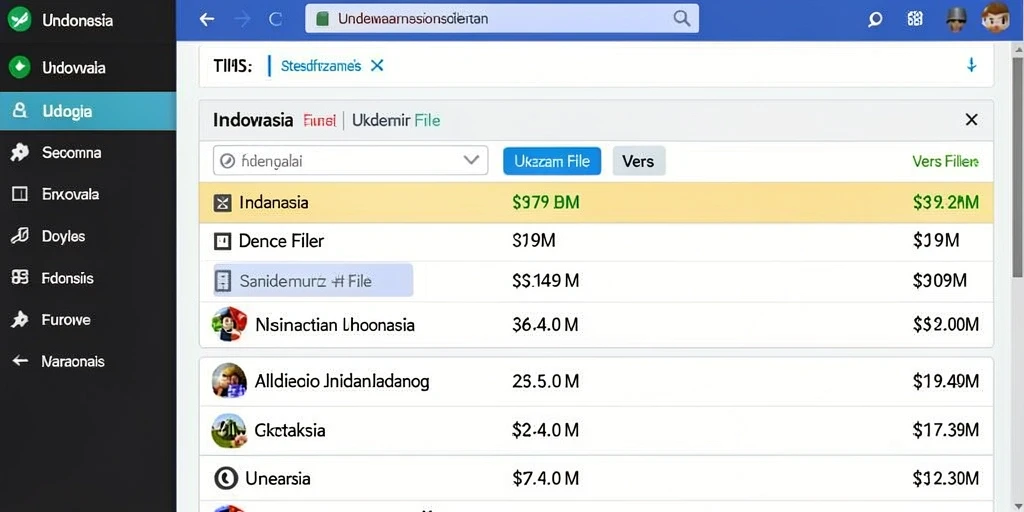The width and height of the screenshot is (1024, 512).
Task: Click the search magnifier in address bar
Action: [681, 19]
